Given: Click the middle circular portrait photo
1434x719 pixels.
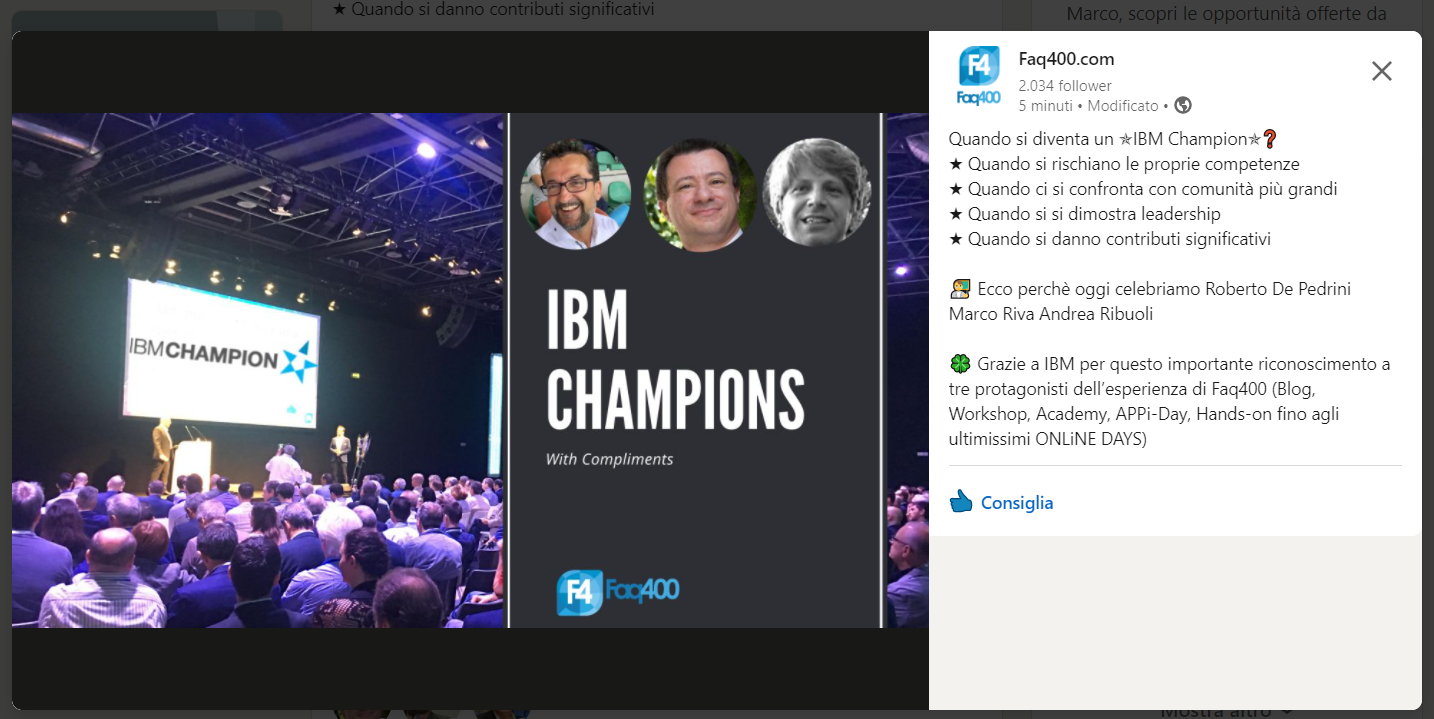Looking at the screenshot, I should 699,193.
